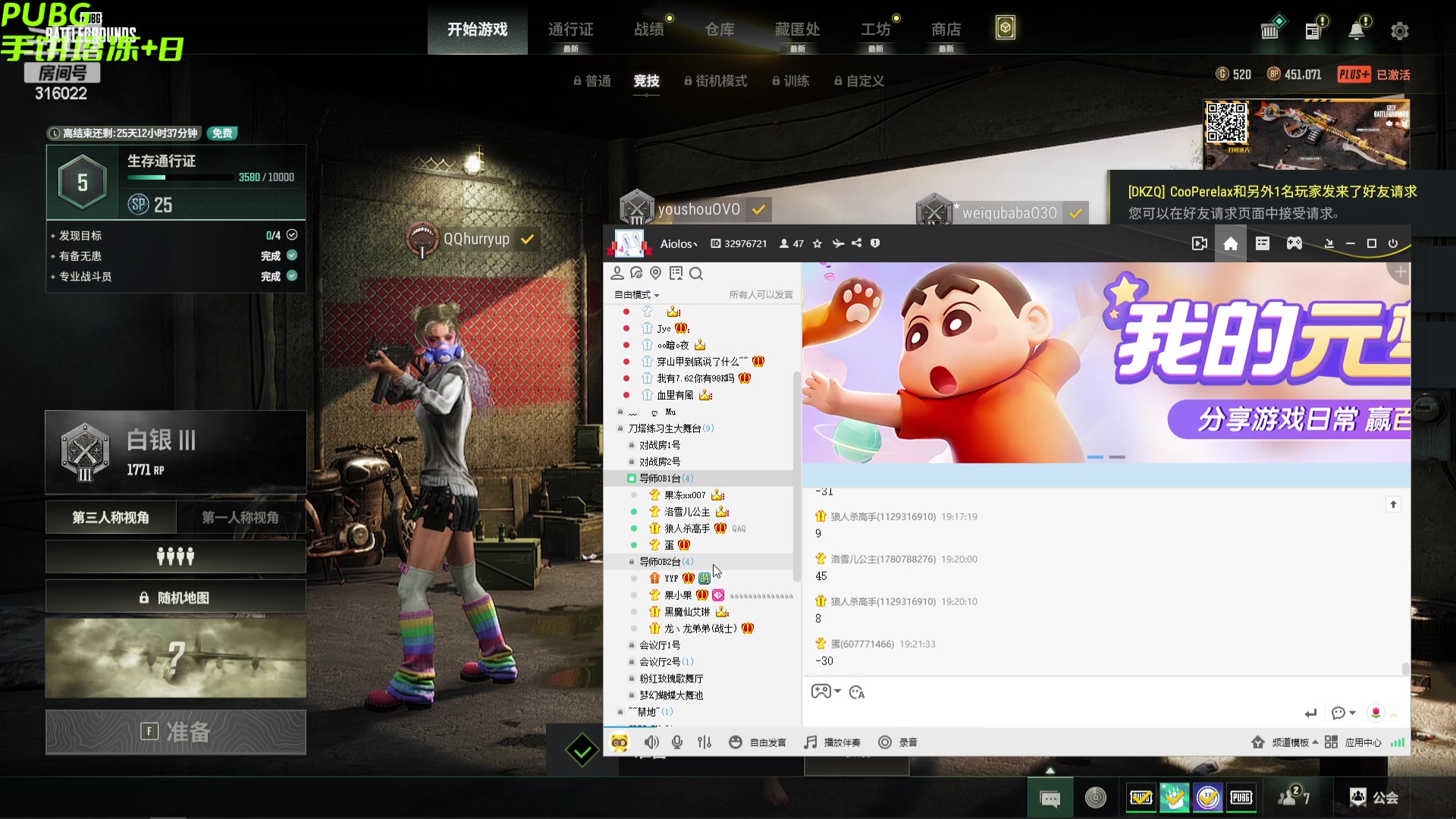Send the chat message with enter arrow
The height and width of the screenshot is (819, 1456).
pos(1310,713)
